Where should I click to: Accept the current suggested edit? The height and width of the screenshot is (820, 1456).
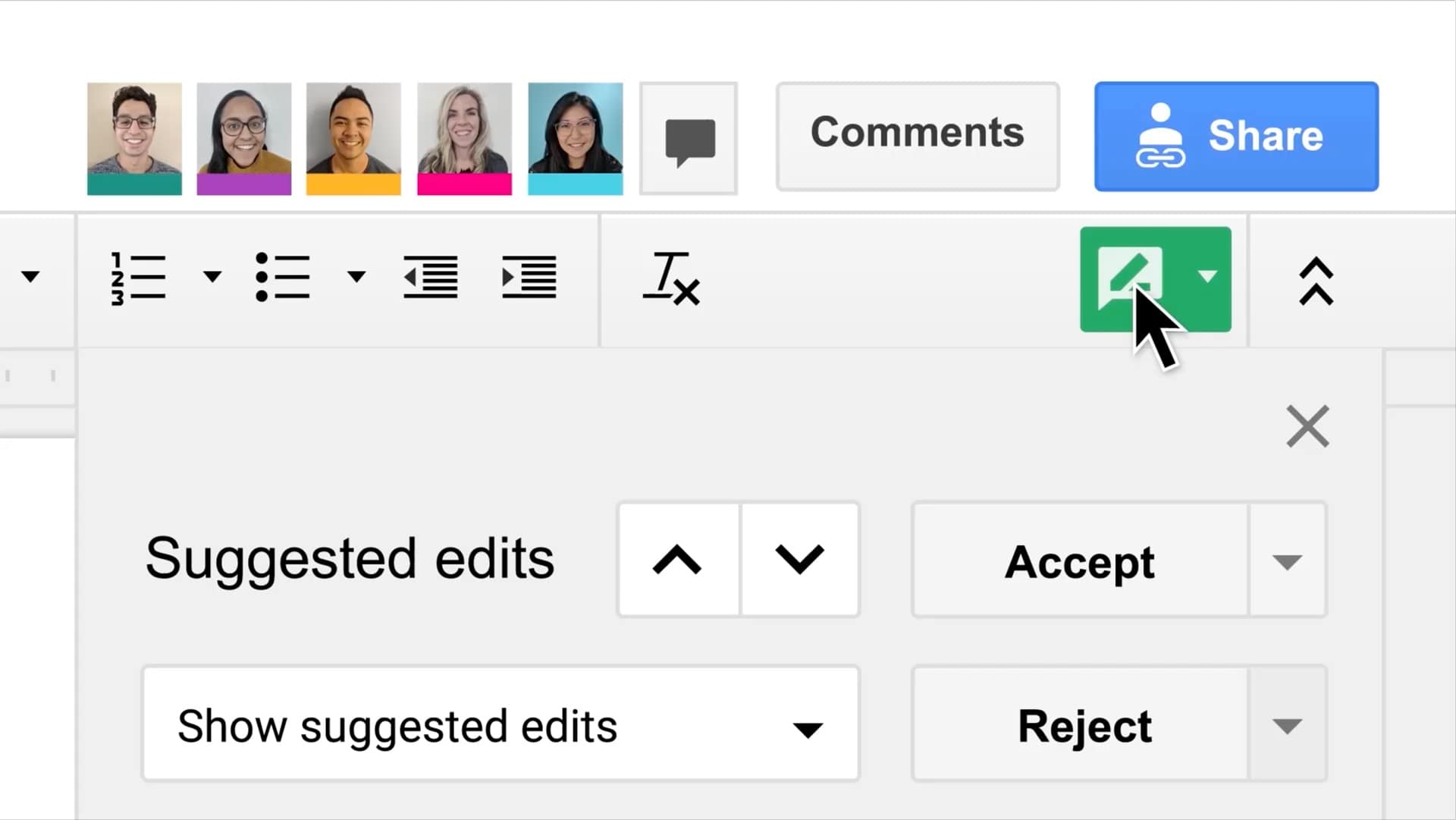pyautogui.click(x=1080, y=561)
